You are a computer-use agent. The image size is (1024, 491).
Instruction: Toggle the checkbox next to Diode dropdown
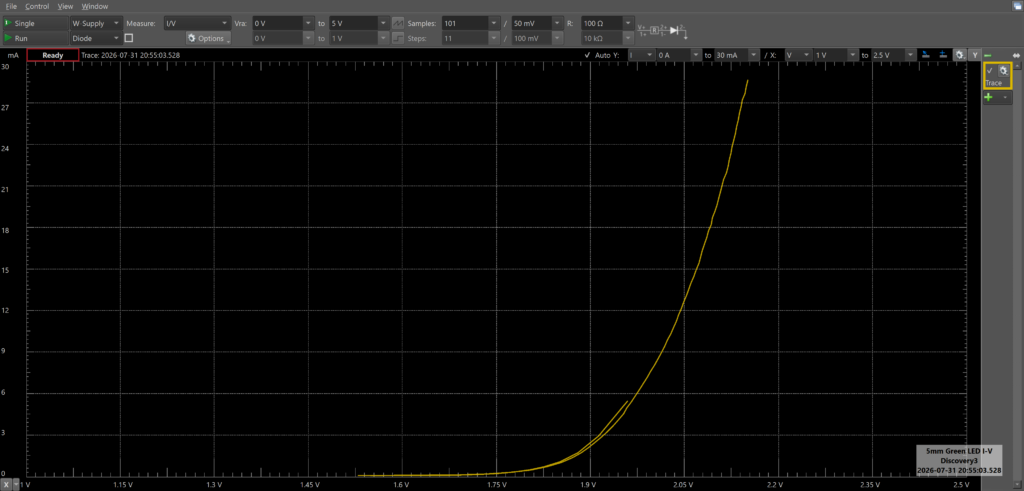pyautogui.click(x=129, y=39)
